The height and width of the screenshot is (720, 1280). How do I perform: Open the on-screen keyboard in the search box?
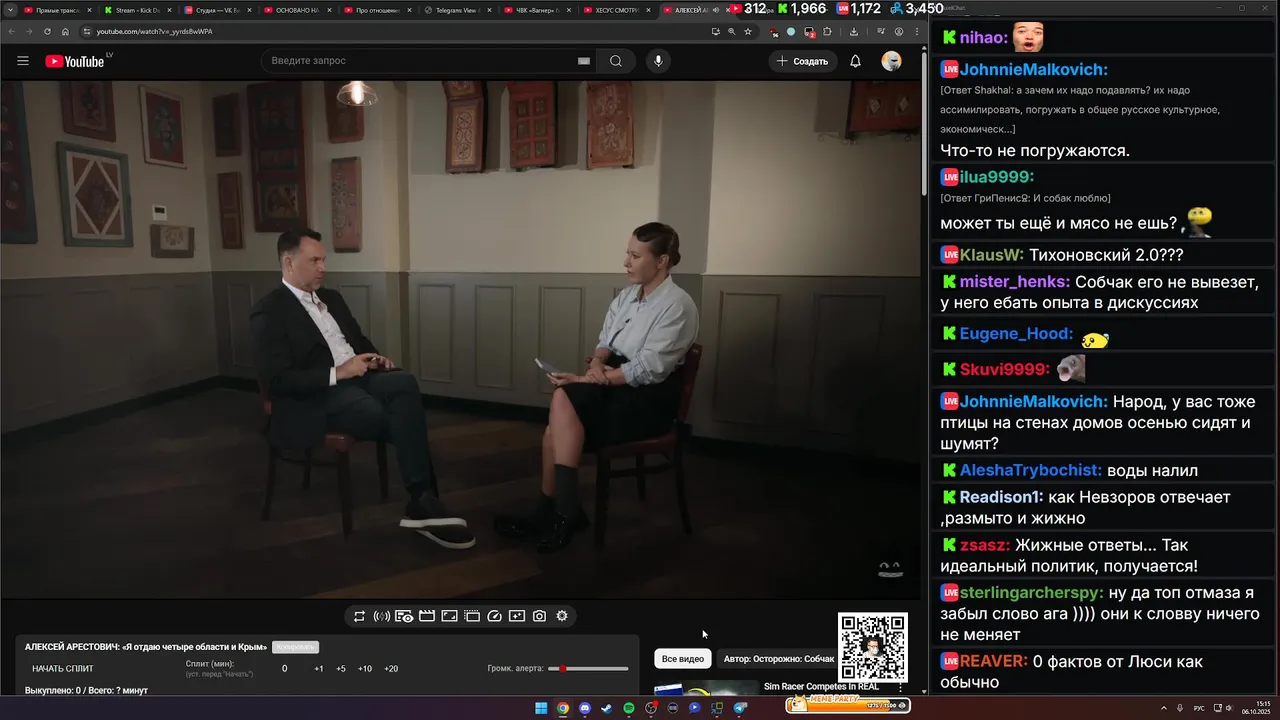click(x=584, y=61)
